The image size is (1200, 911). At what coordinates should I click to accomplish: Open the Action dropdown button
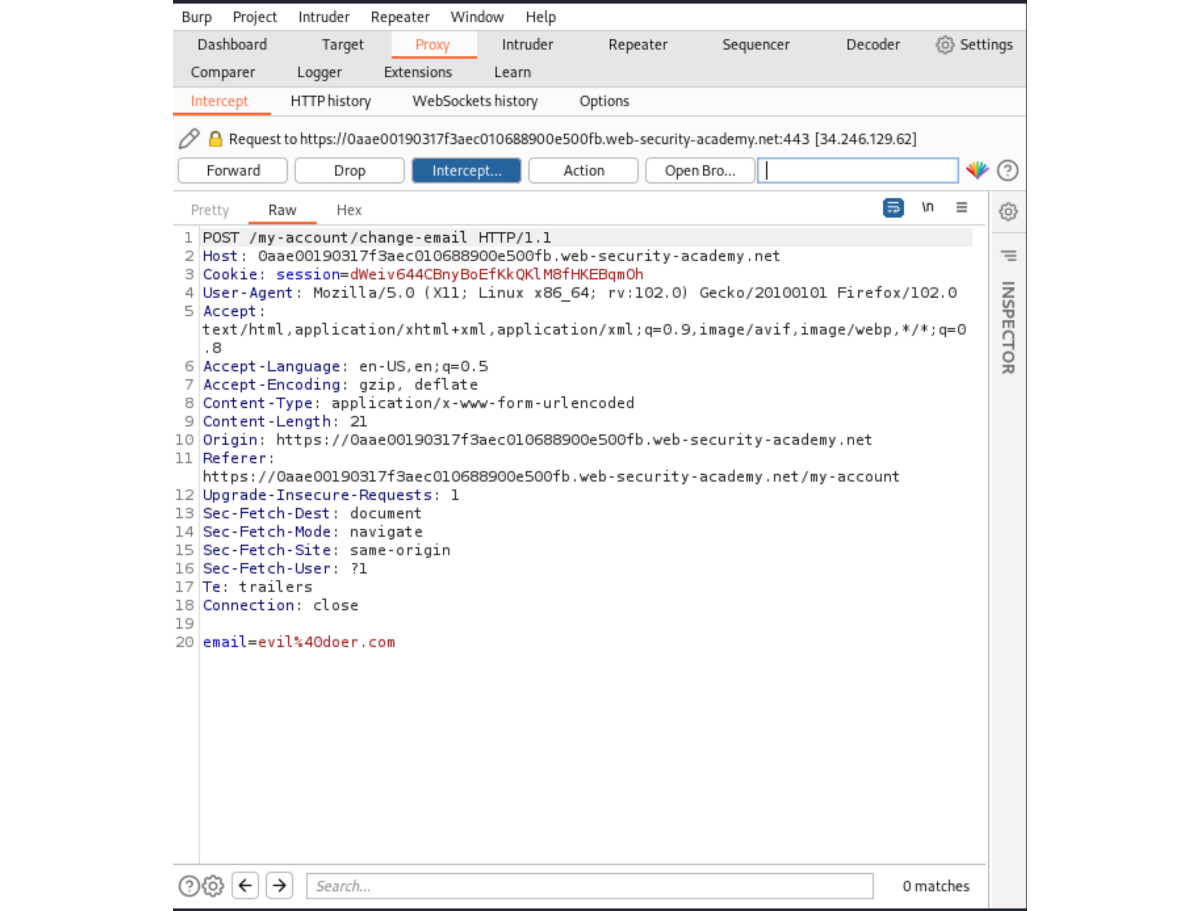pos(584,171)
